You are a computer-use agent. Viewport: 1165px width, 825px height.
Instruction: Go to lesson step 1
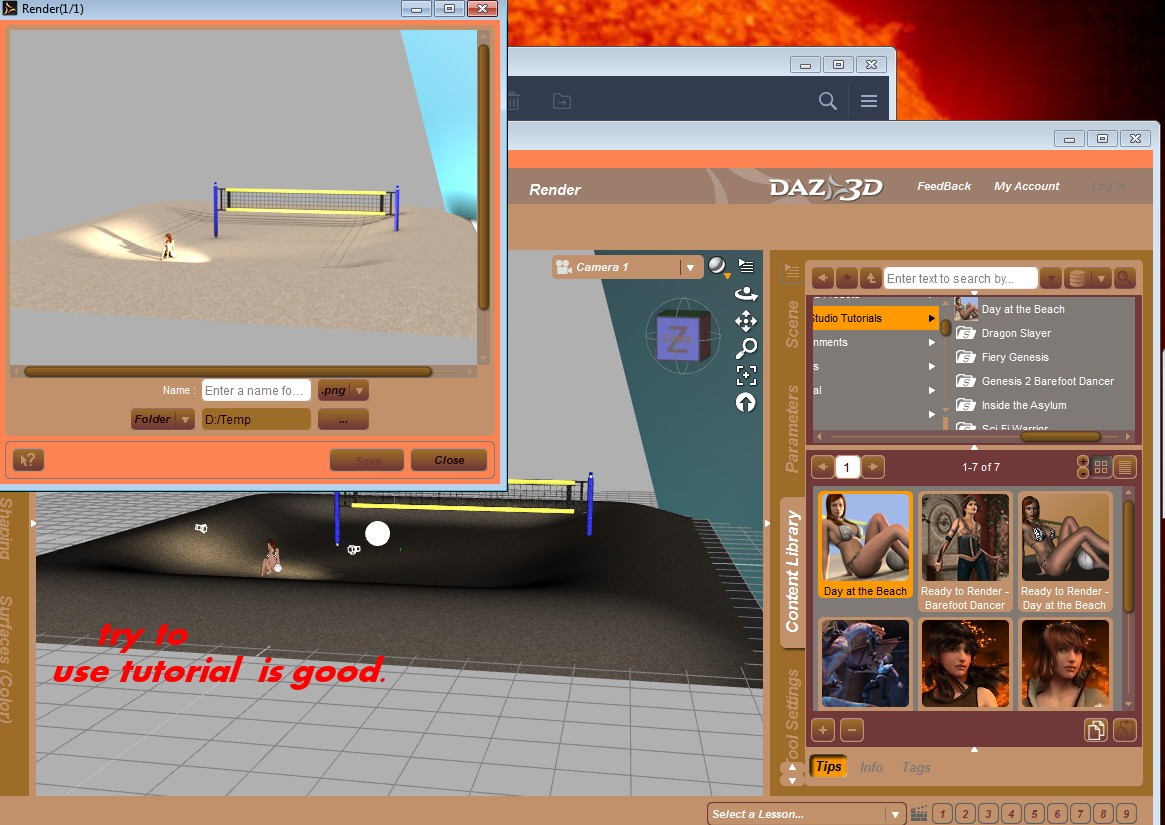(942, 814)
